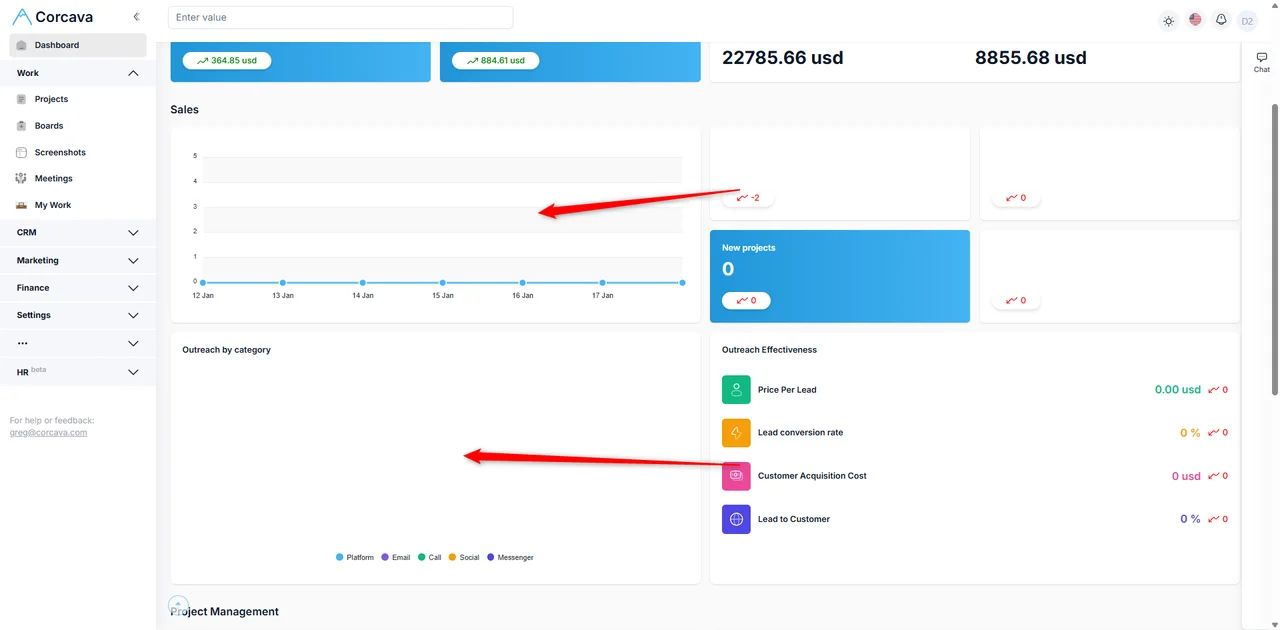Click the 364.85 usd trend badge
This screenshot has width=1280, height=630.
(227, 60)
